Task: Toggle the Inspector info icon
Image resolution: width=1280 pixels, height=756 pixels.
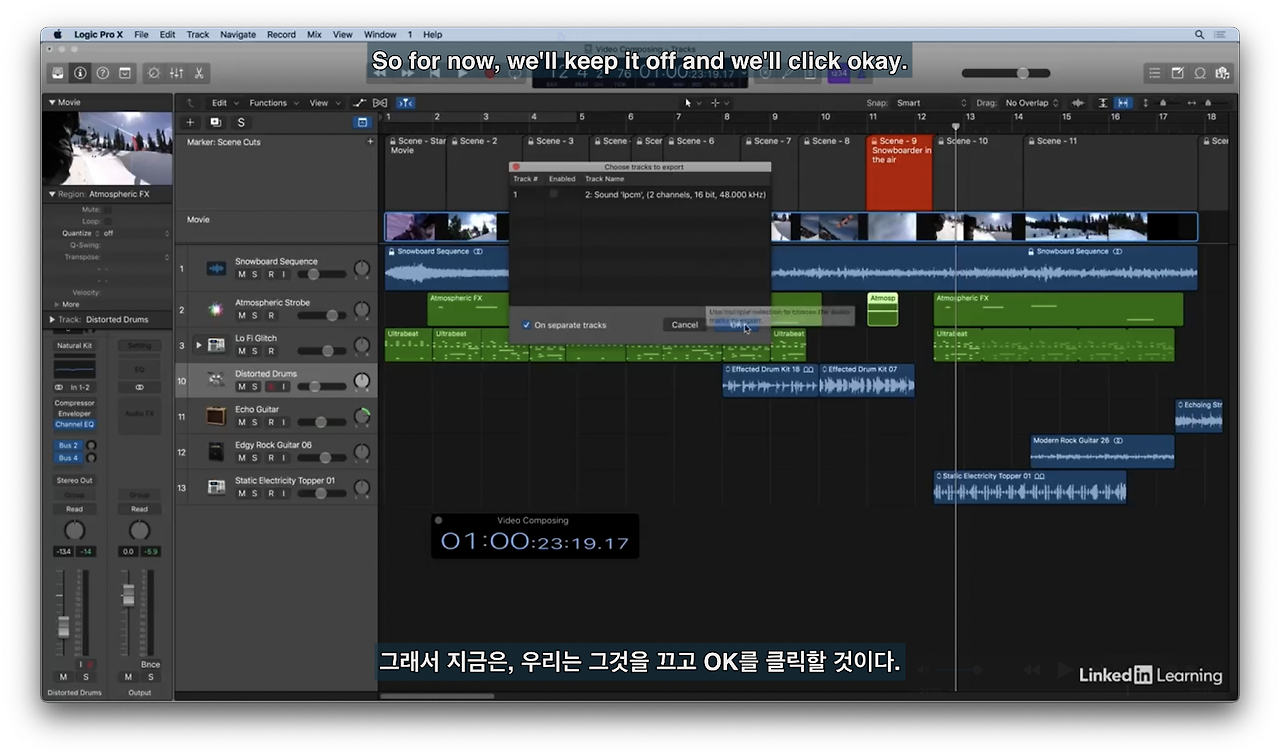Action: (80, 73)
